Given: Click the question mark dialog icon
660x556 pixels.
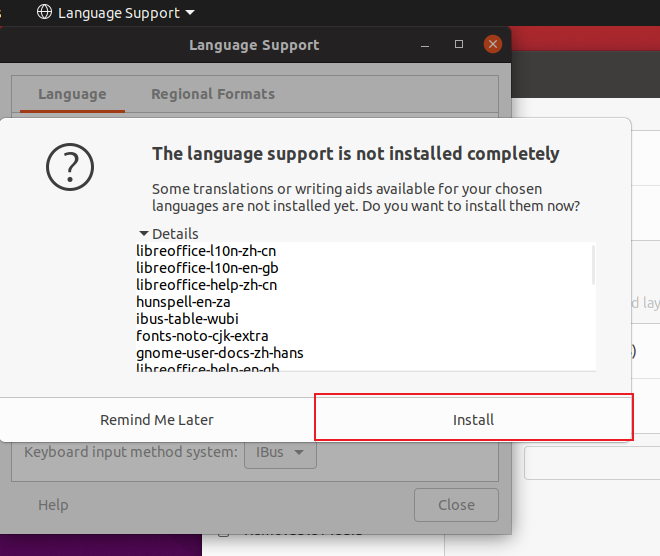Looking at the screenshot, I should 70,167.
